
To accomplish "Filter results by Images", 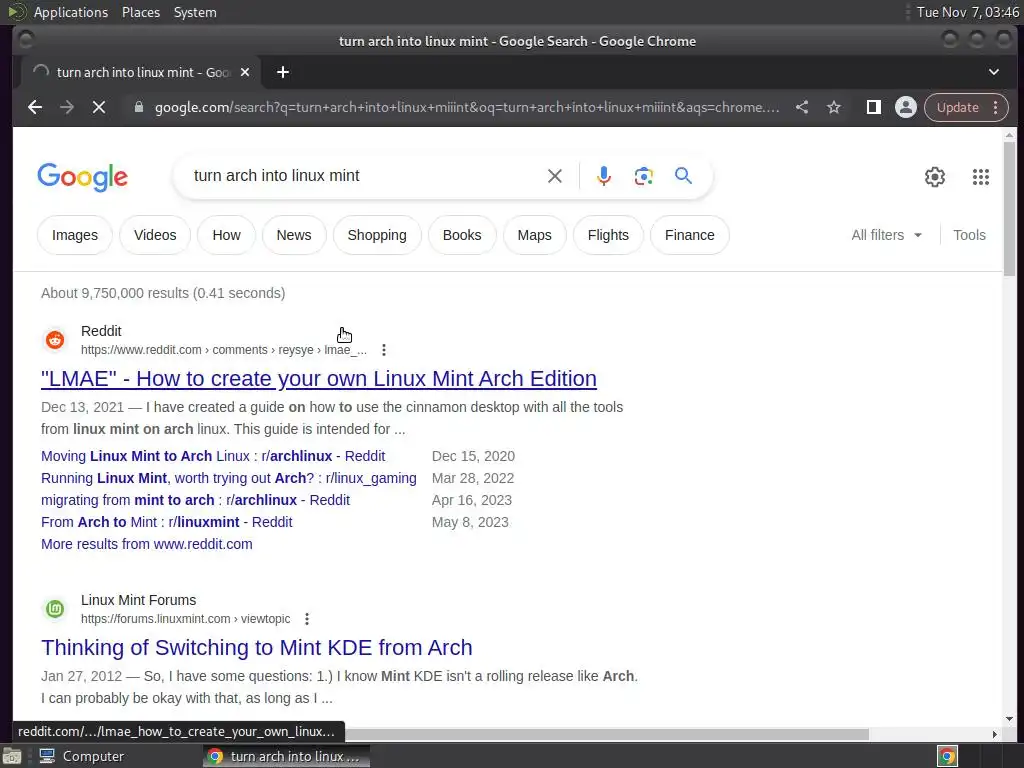I will click(74, 235).
